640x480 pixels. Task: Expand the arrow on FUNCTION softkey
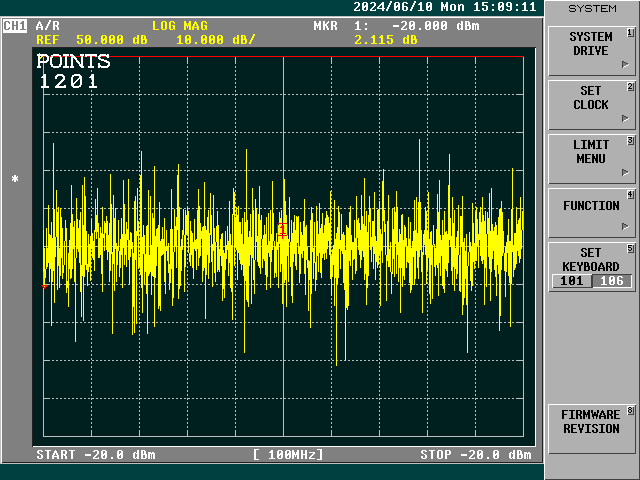626,226
